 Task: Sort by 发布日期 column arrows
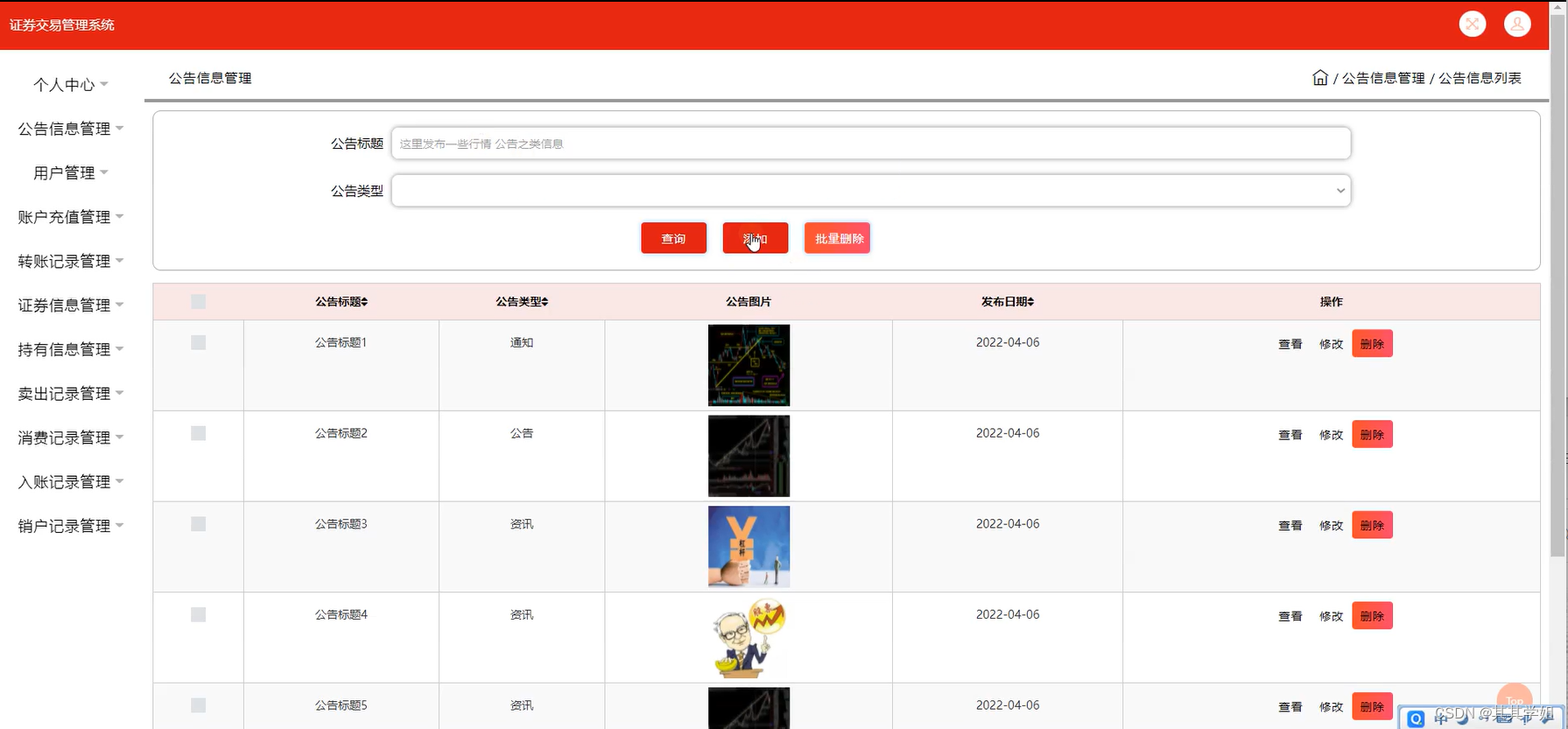(1030, 302)
